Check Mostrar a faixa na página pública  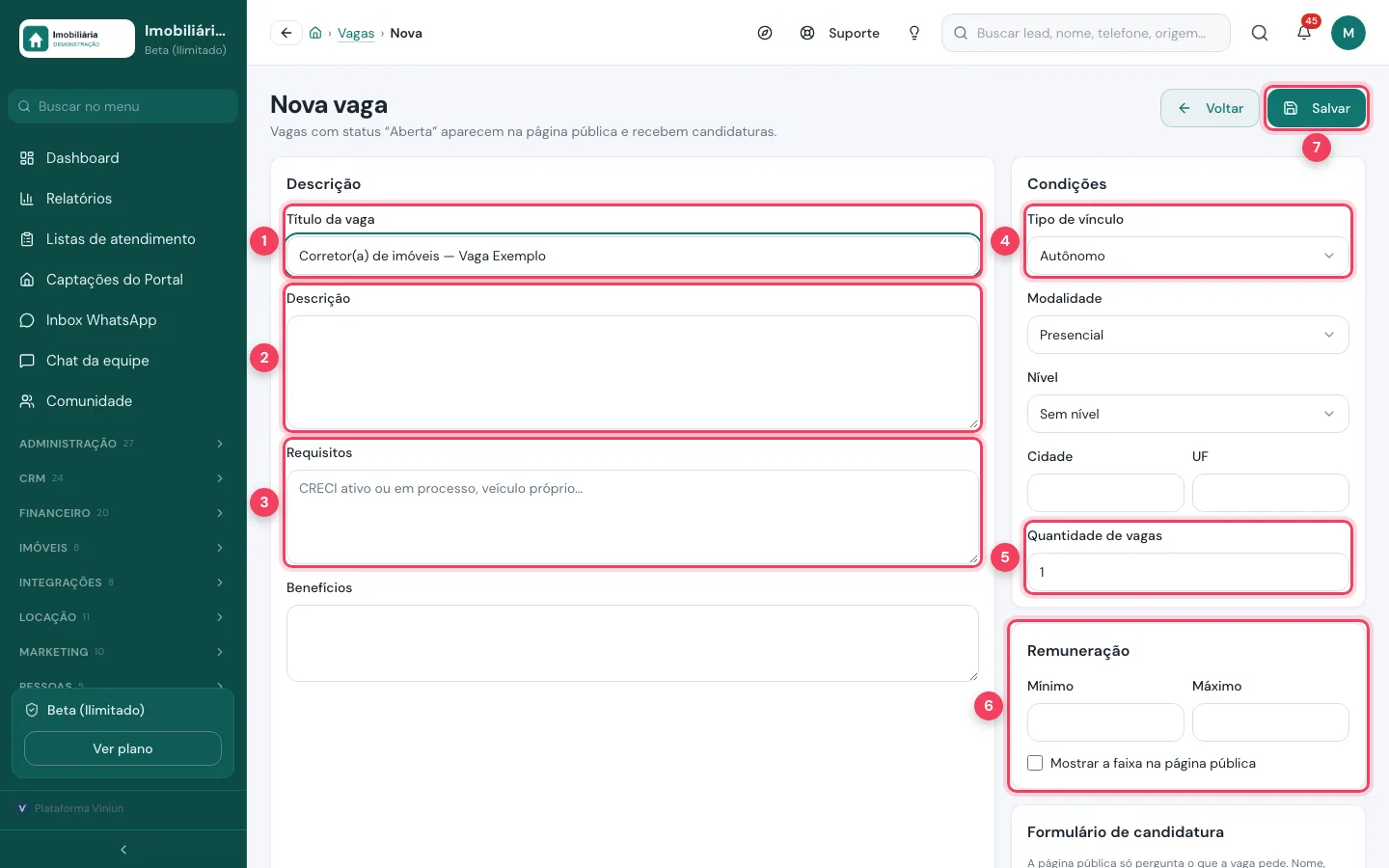click(1035, 763)
